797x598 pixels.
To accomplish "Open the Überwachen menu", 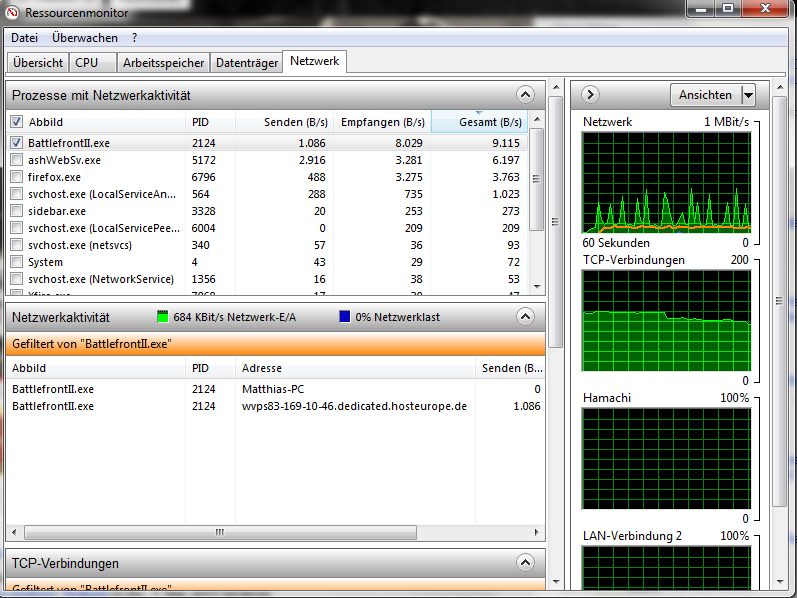I will [x=85, y=38].
